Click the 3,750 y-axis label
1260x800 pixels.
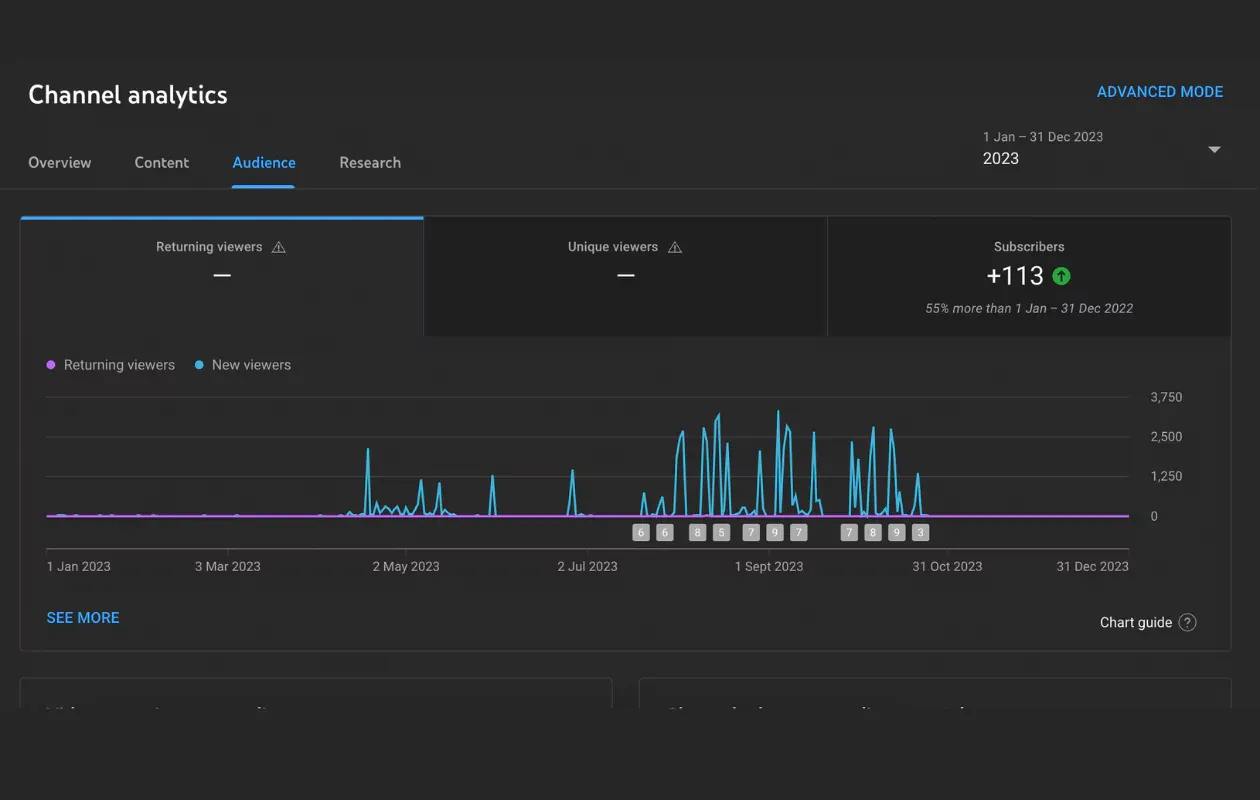point(1166,397)
